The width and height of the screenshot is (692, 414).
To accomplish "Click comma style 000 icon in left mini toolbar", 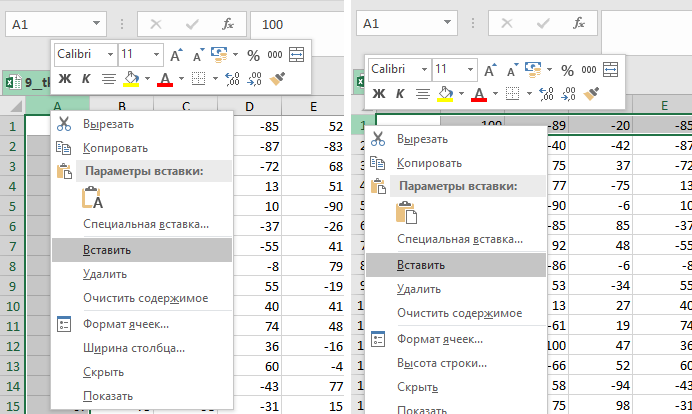I will pyautogui.click(x=274, y=54).
